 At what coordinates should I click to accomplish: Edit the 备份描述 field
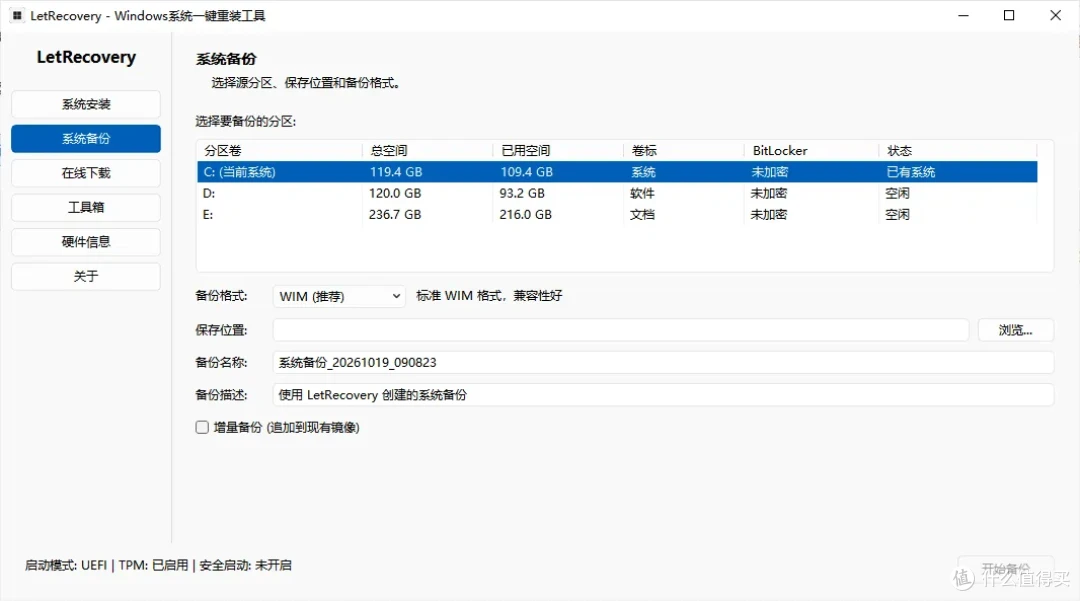tap(663, 395)
